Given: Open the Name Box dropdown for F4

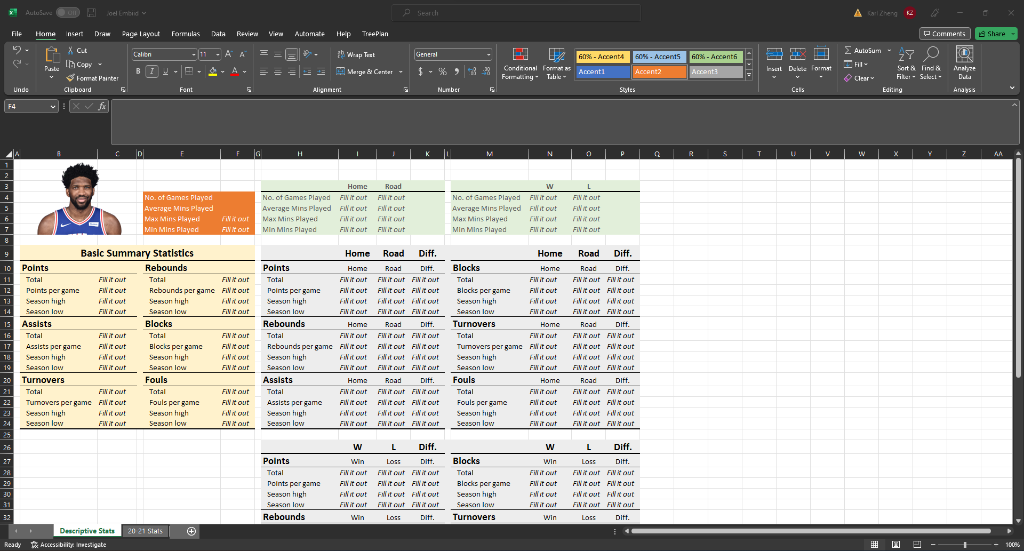Looking at the screenshot, I should click(53, 105).
